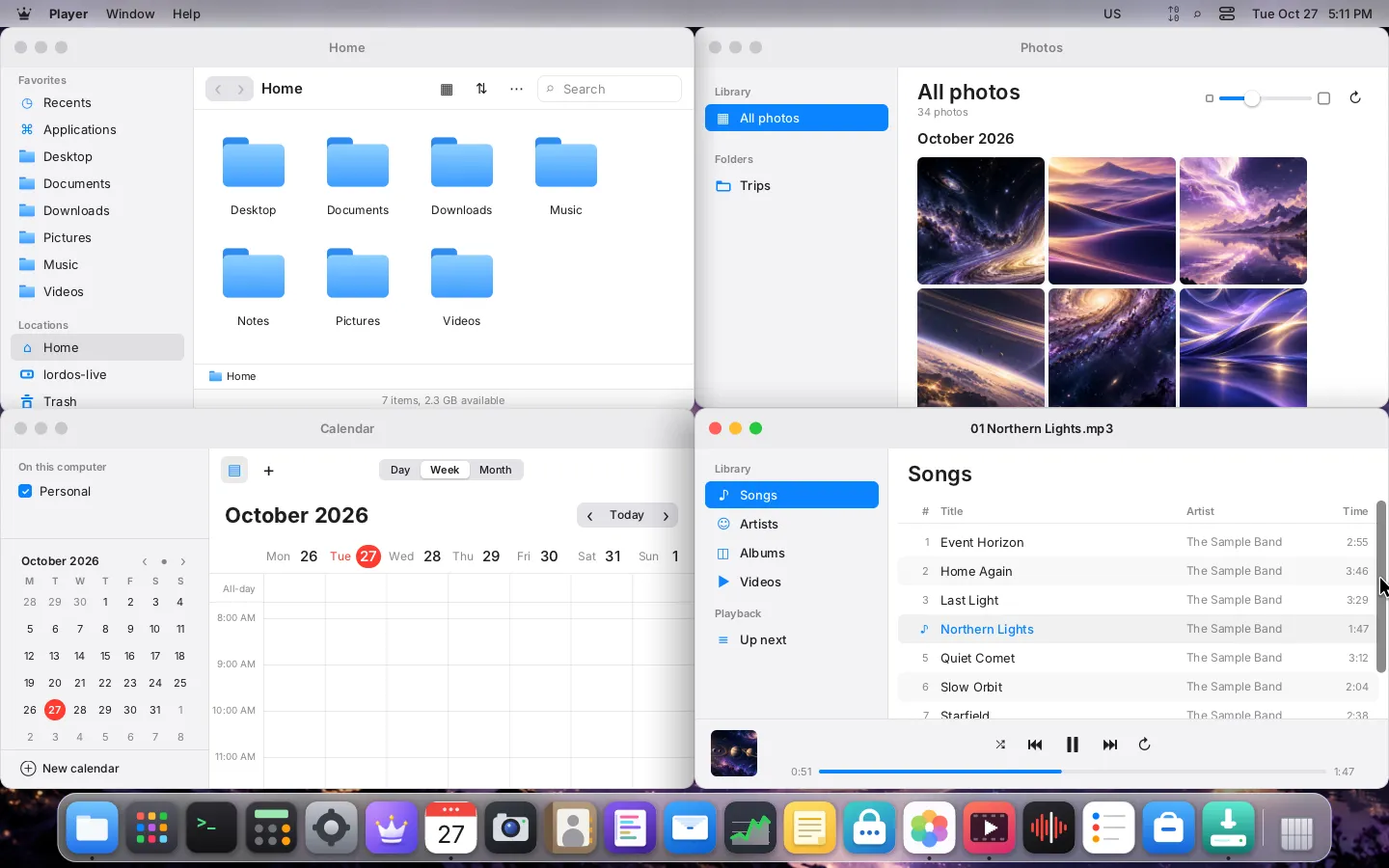Open the Camera app in dock
The width and height of the screenshot is (1389, 868).
(511, 827)
